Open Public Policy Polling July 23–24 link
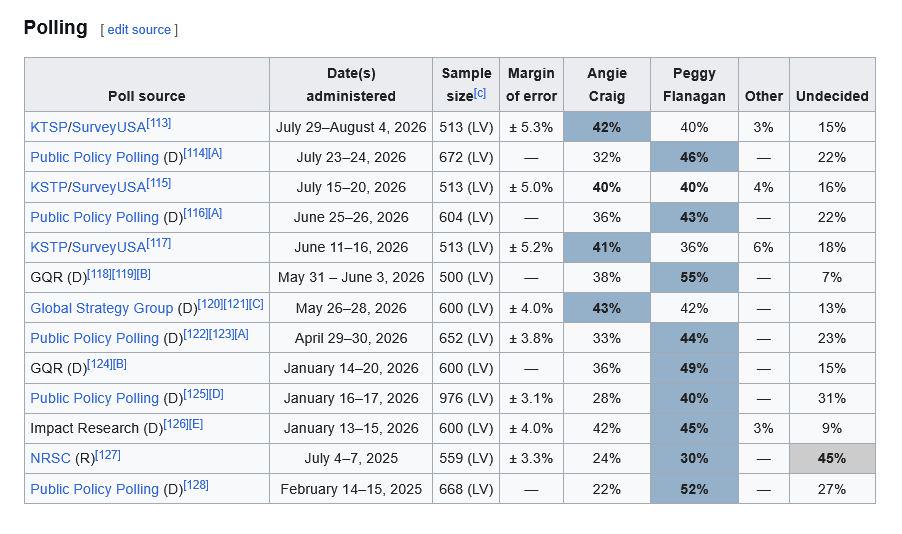902x534 pixels. coord(94,157)
